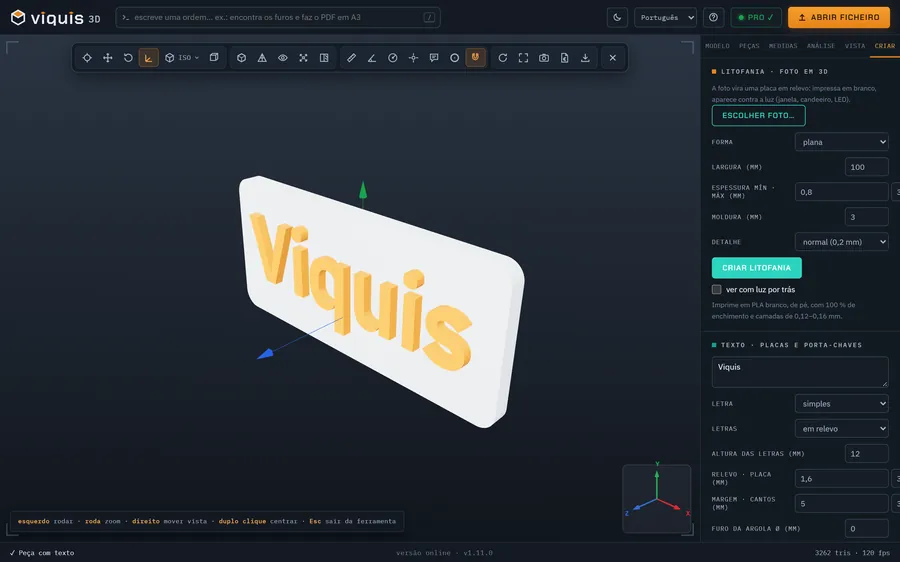
Task: Toggle dark mode moon button
Action: (617, 17)
